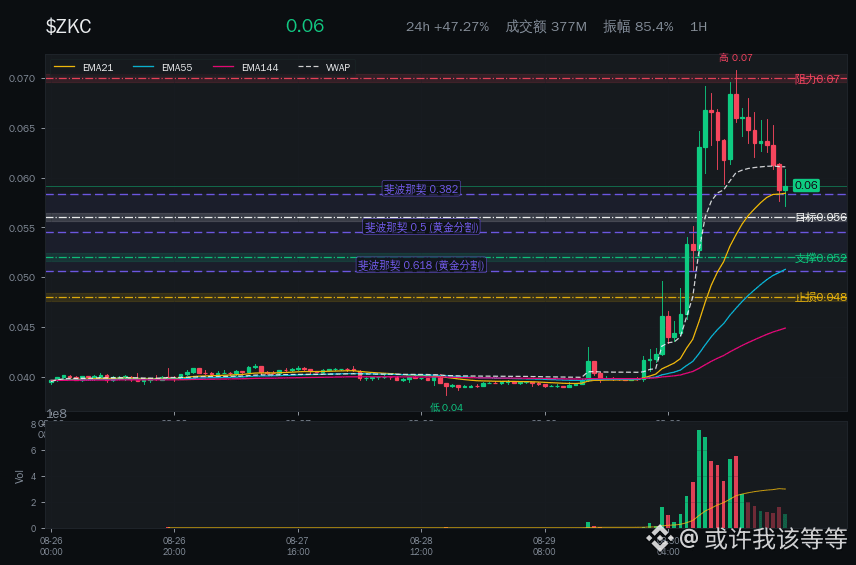Click the 支撑0.052 support label
The height and width of the screenshot is (565, 856).
click(821, 258)
